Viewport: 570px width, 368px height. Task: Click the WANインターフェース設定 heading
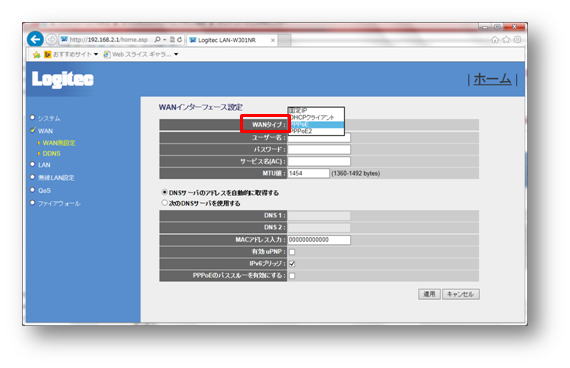(x=201, y=107)
